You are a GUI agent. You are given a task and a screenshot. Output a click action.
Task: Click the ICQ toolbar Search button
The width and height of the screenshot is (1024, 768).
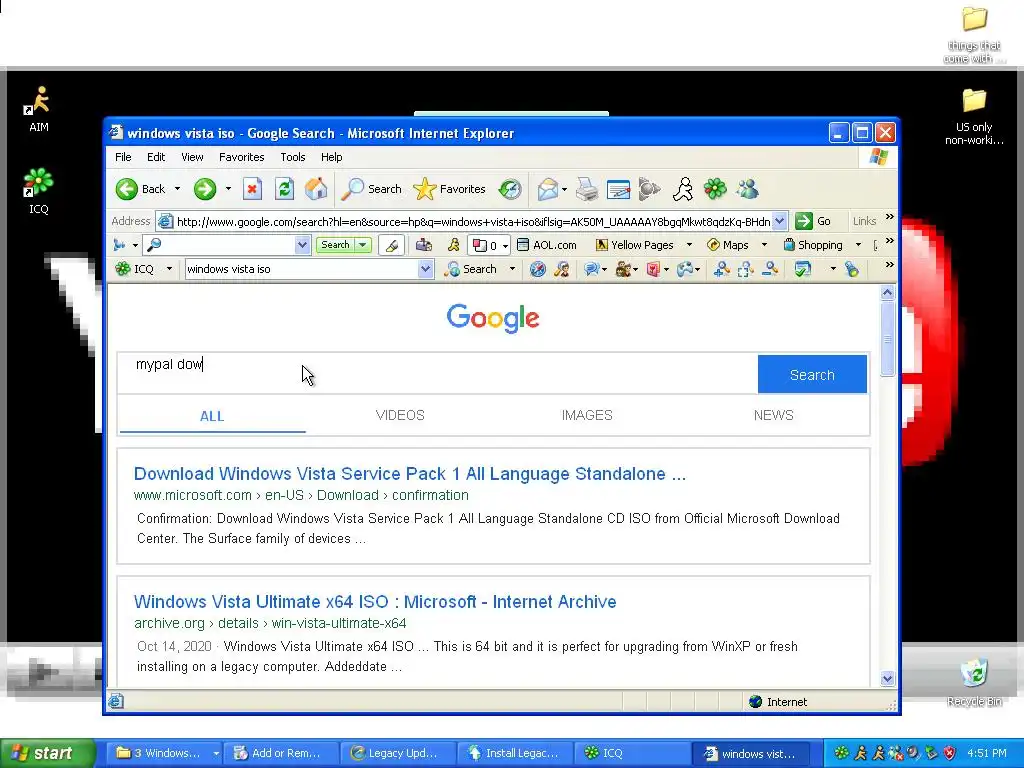471,269
